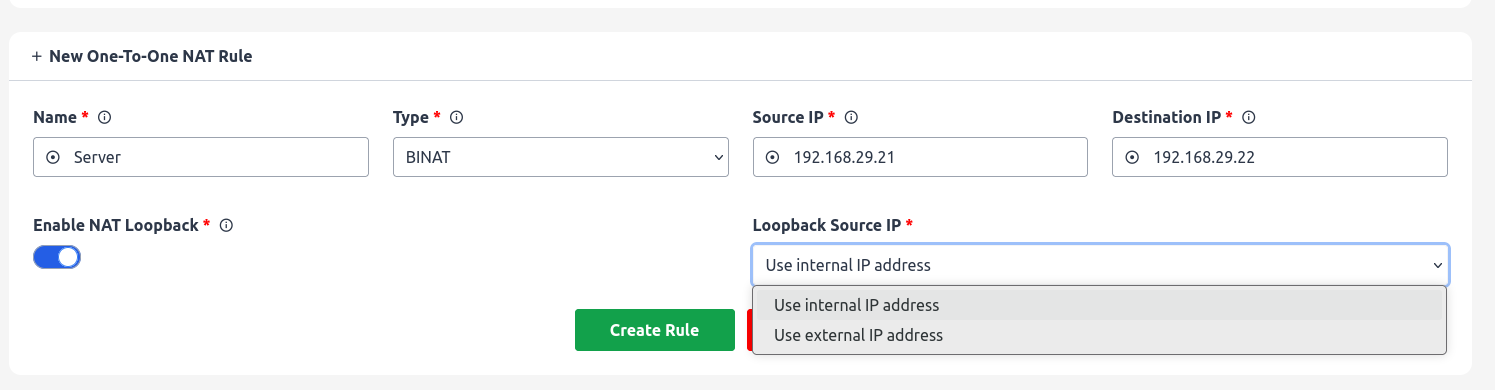
Task: Click the target icon inside Source IP field
Action: coord(772,157)
